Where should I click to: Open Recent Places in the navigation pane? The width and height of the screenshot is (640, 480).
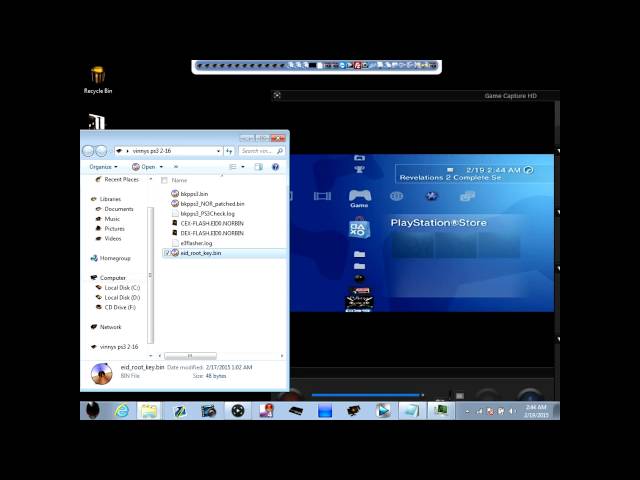(117, 180)
